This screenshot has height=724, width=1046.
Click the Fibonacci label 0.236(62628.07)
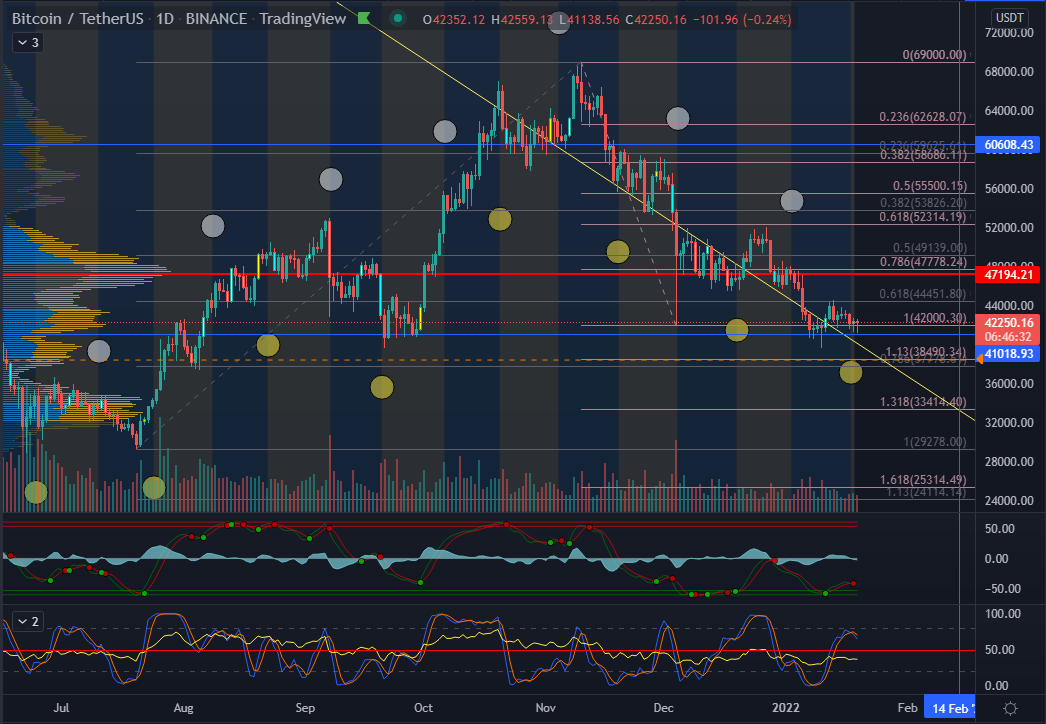[923, 117]
